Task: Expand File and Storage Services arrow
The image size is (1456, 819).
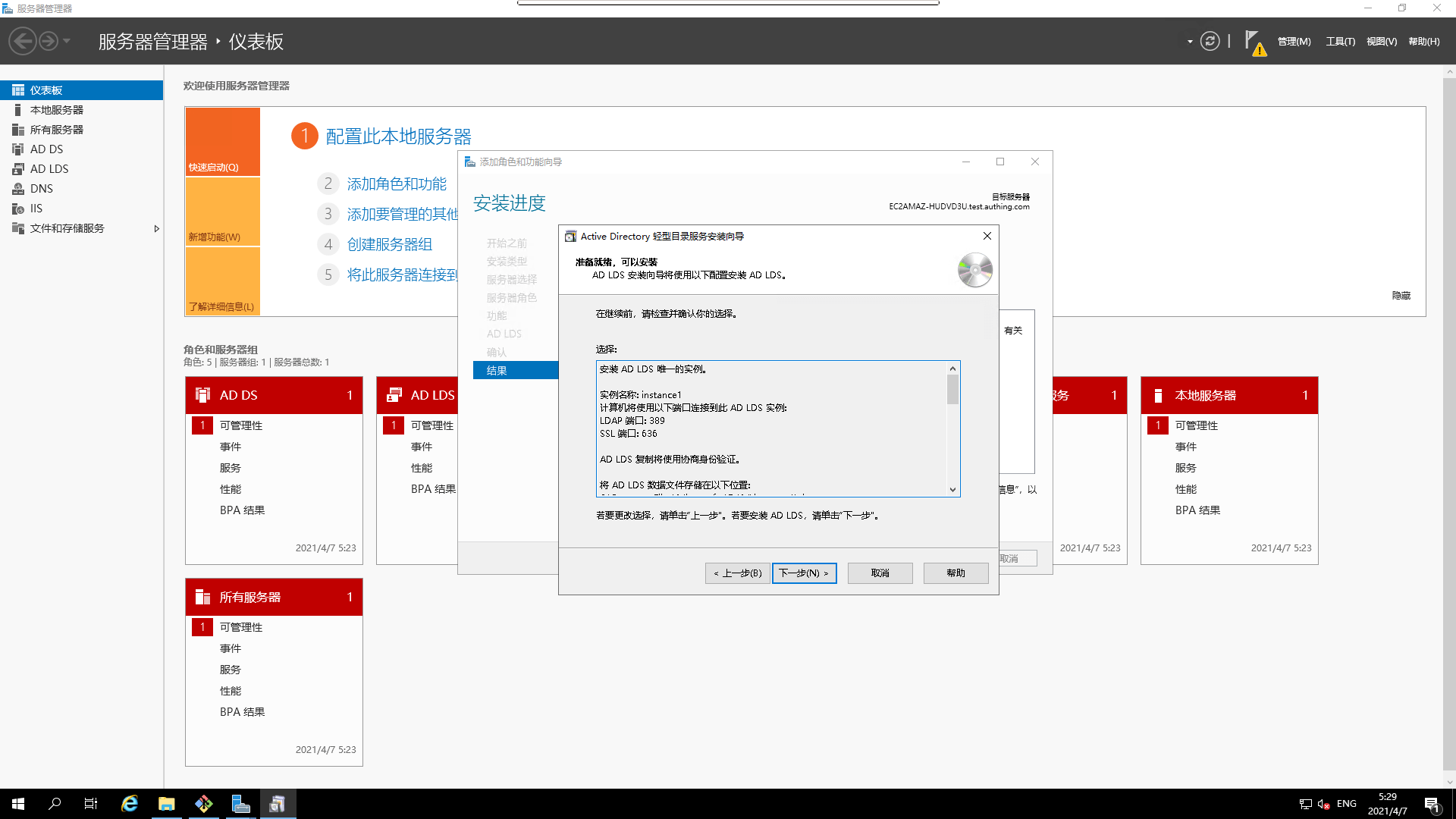Action: pos(156,228)
